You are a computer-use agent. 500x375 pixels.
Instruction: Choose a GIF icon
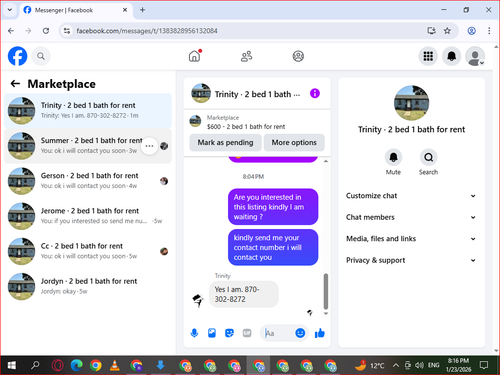pos(247,333)
